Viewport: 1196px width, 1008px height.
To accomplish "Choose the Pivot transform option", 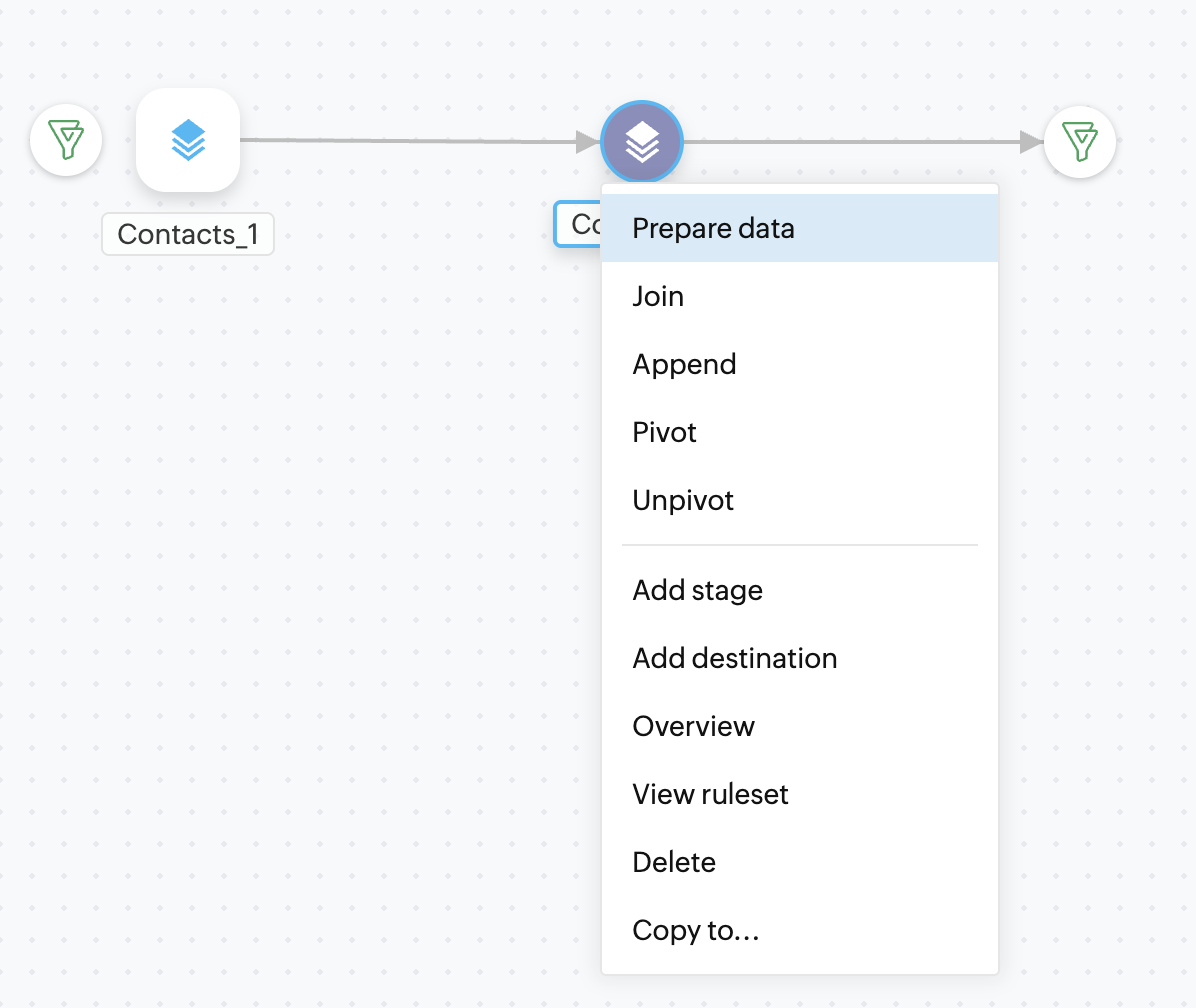I will tap(664, 432).
